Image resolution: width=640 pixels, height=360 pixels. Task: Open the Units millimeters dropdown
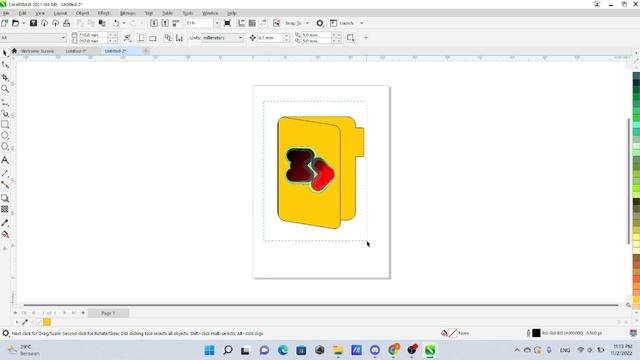[222, 38]
